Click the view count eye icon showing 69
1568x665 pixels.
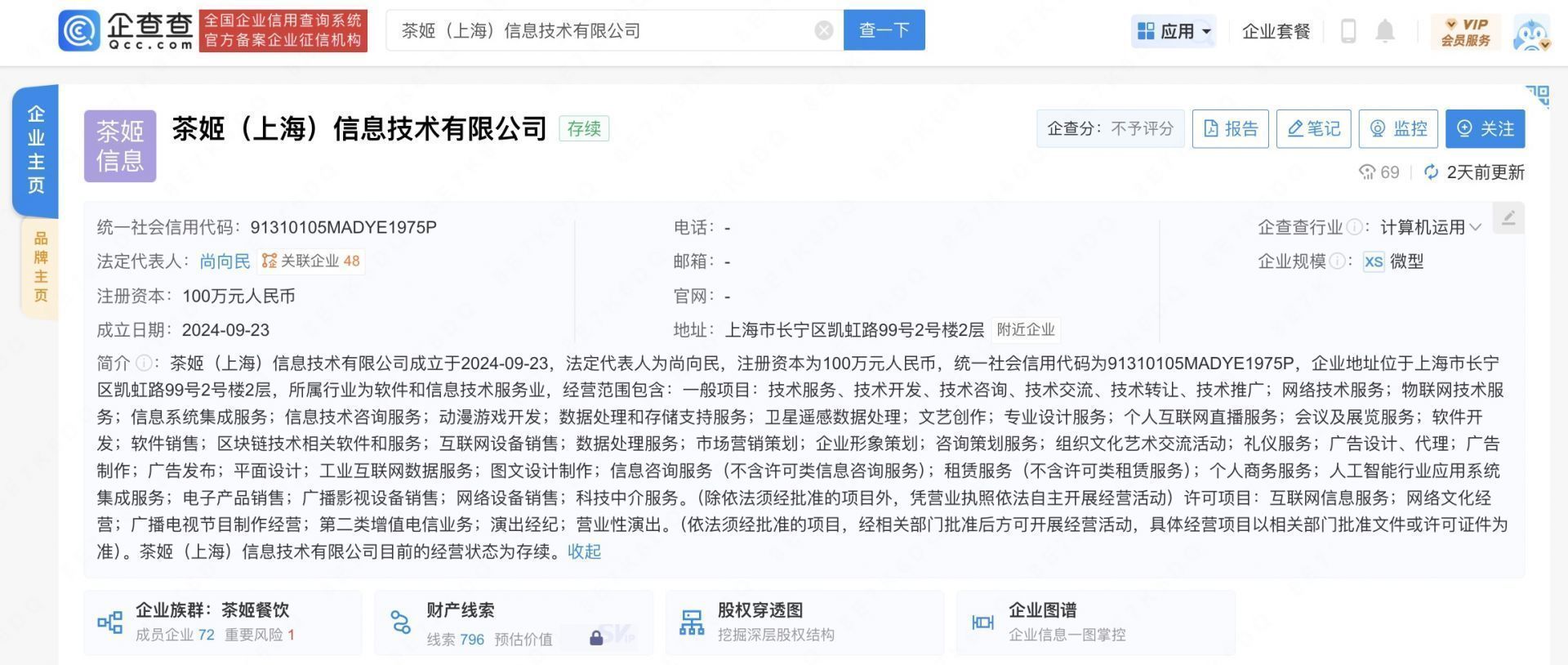point(1366,172)
